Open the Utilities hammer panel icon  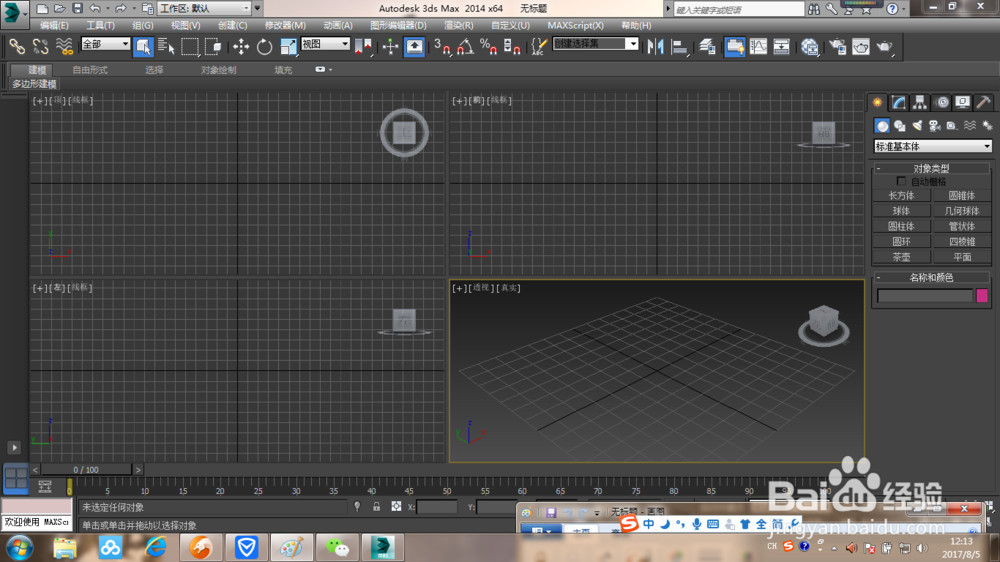click(x=984, y=102)
